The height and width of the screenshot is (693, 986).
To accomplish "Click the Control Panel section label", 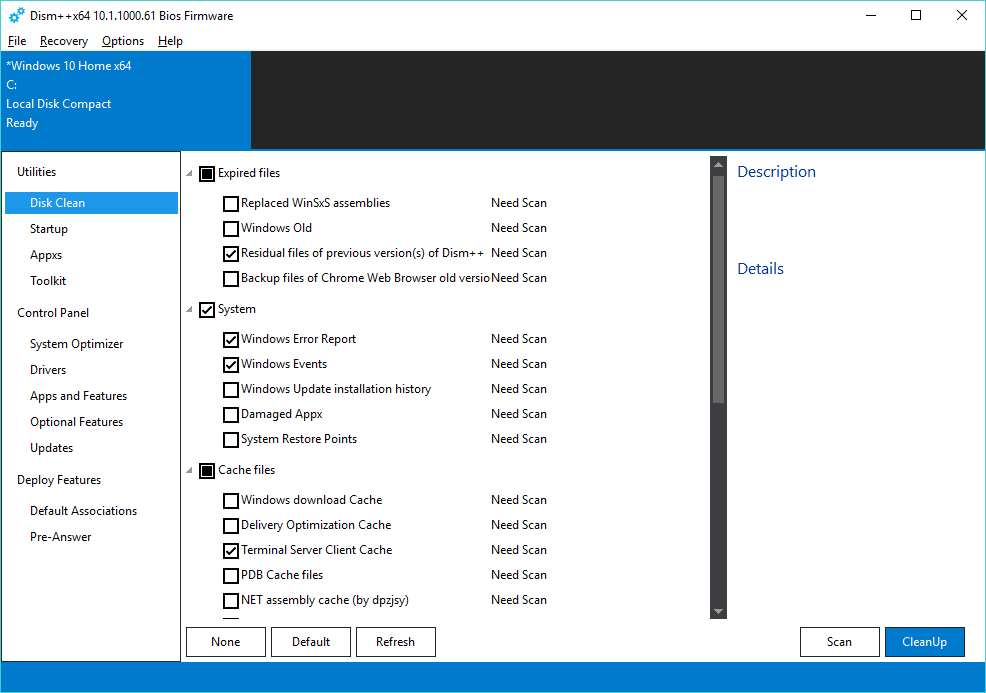I will click(x=53, y=313).
